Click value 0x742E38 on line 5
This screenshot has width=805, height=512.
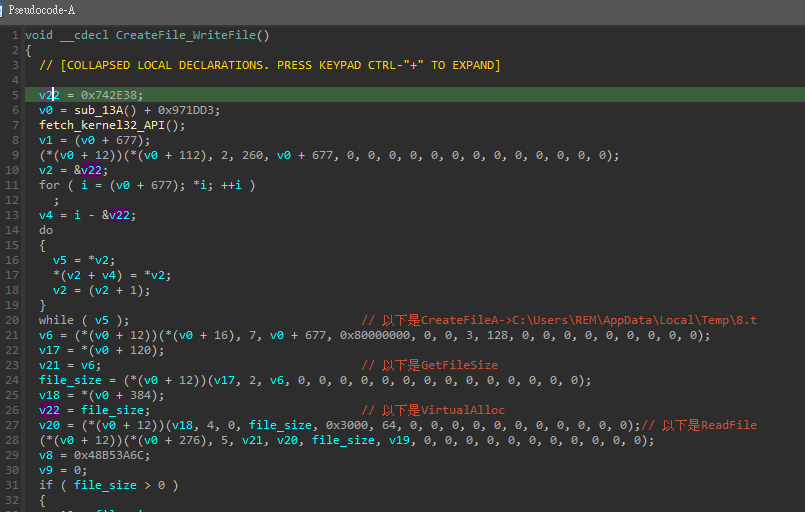[x=109, y=95]
